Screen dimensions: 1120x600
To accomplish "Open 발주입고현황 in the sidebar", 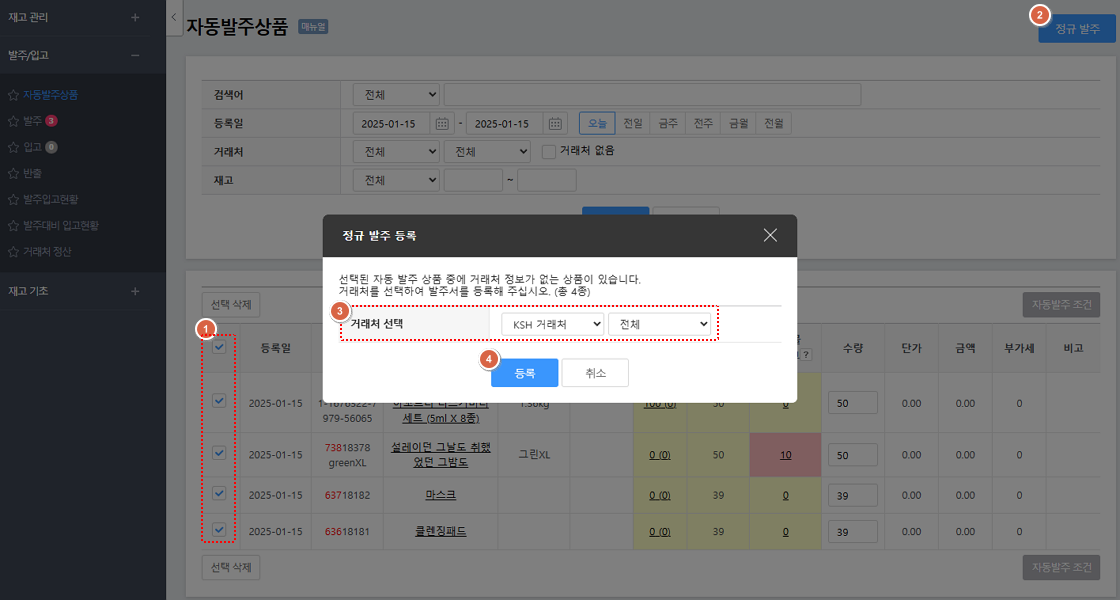I will pos(60,199).
